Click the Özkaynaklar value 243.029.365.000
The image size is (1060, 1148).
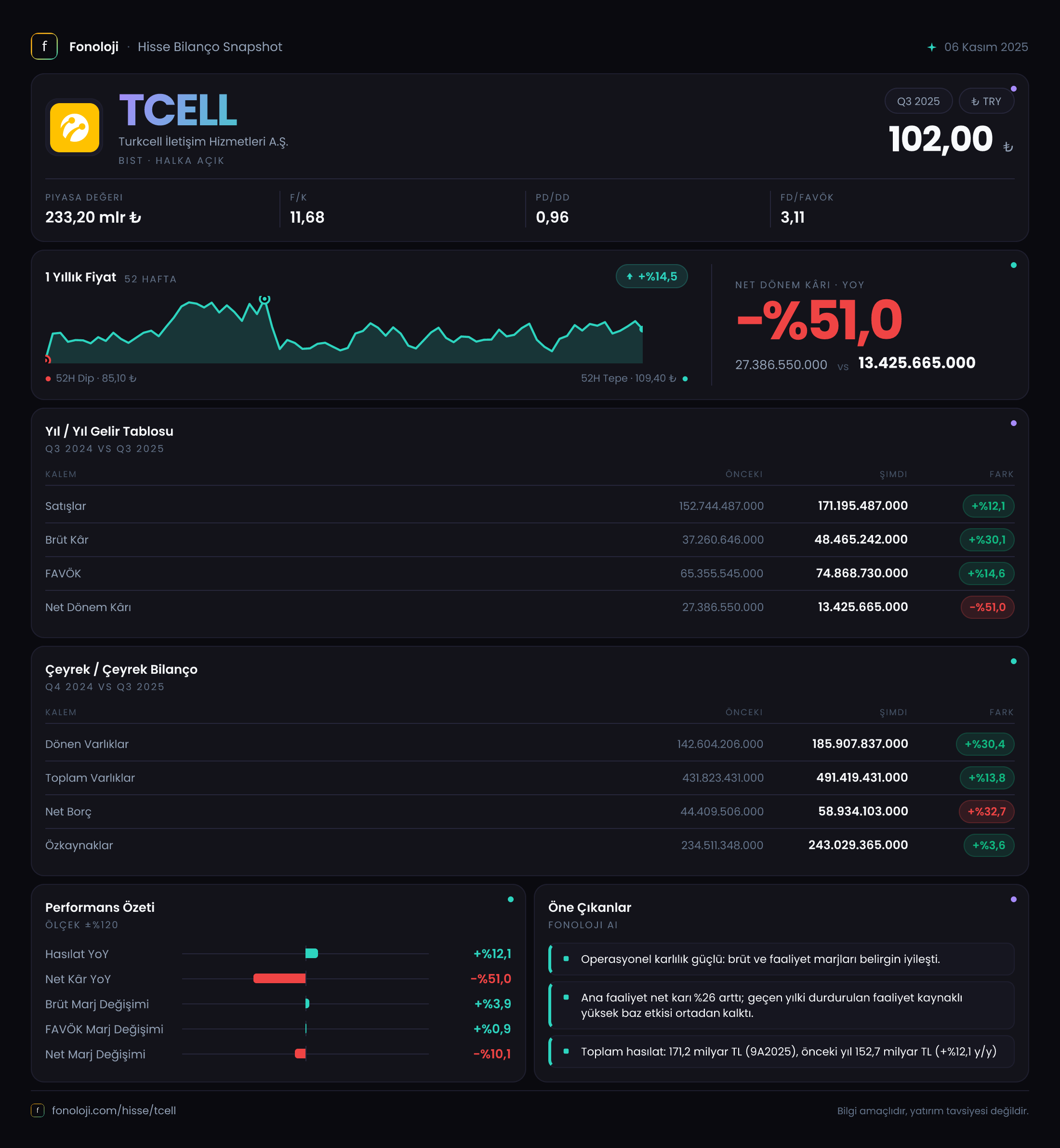click(x=858, y=845)
